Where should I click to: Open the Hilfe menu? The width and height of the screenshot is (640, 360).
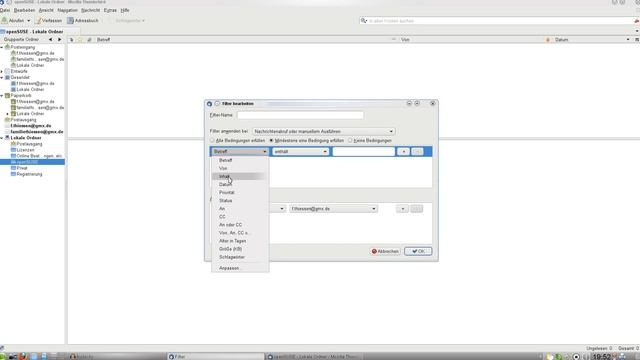click(125, 10)
